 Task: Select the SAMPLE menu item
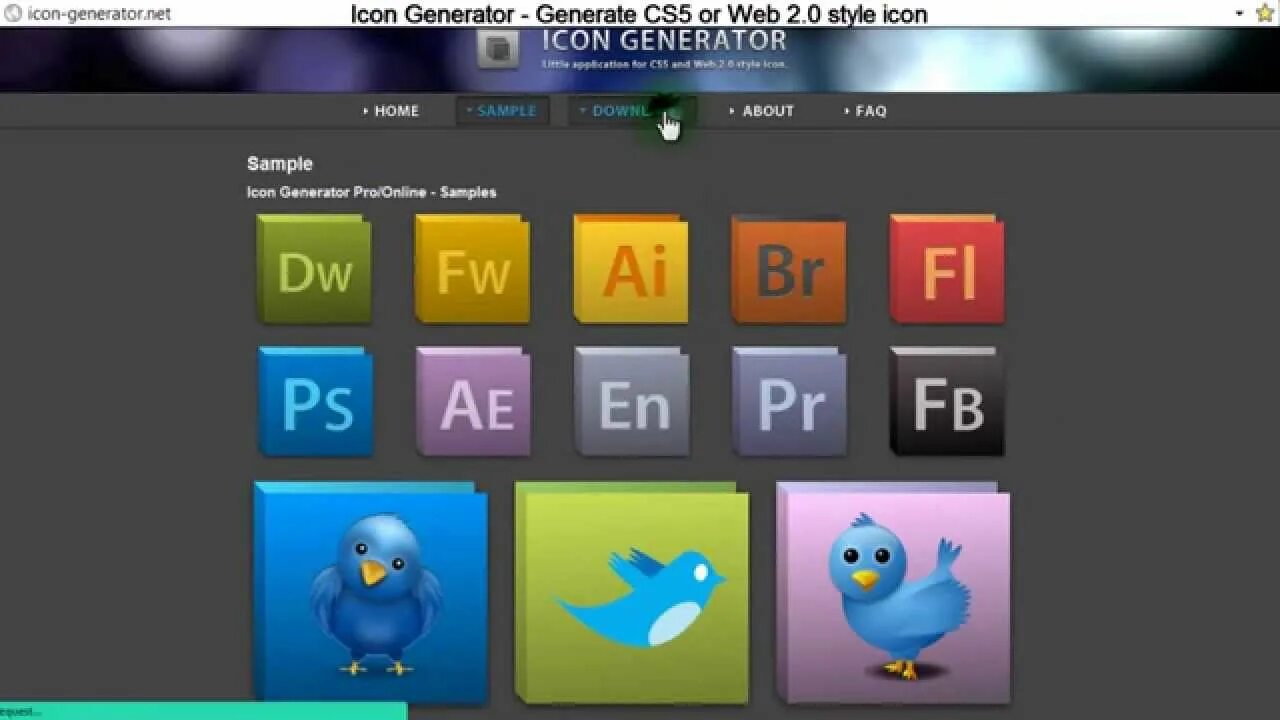coord(502,111)
